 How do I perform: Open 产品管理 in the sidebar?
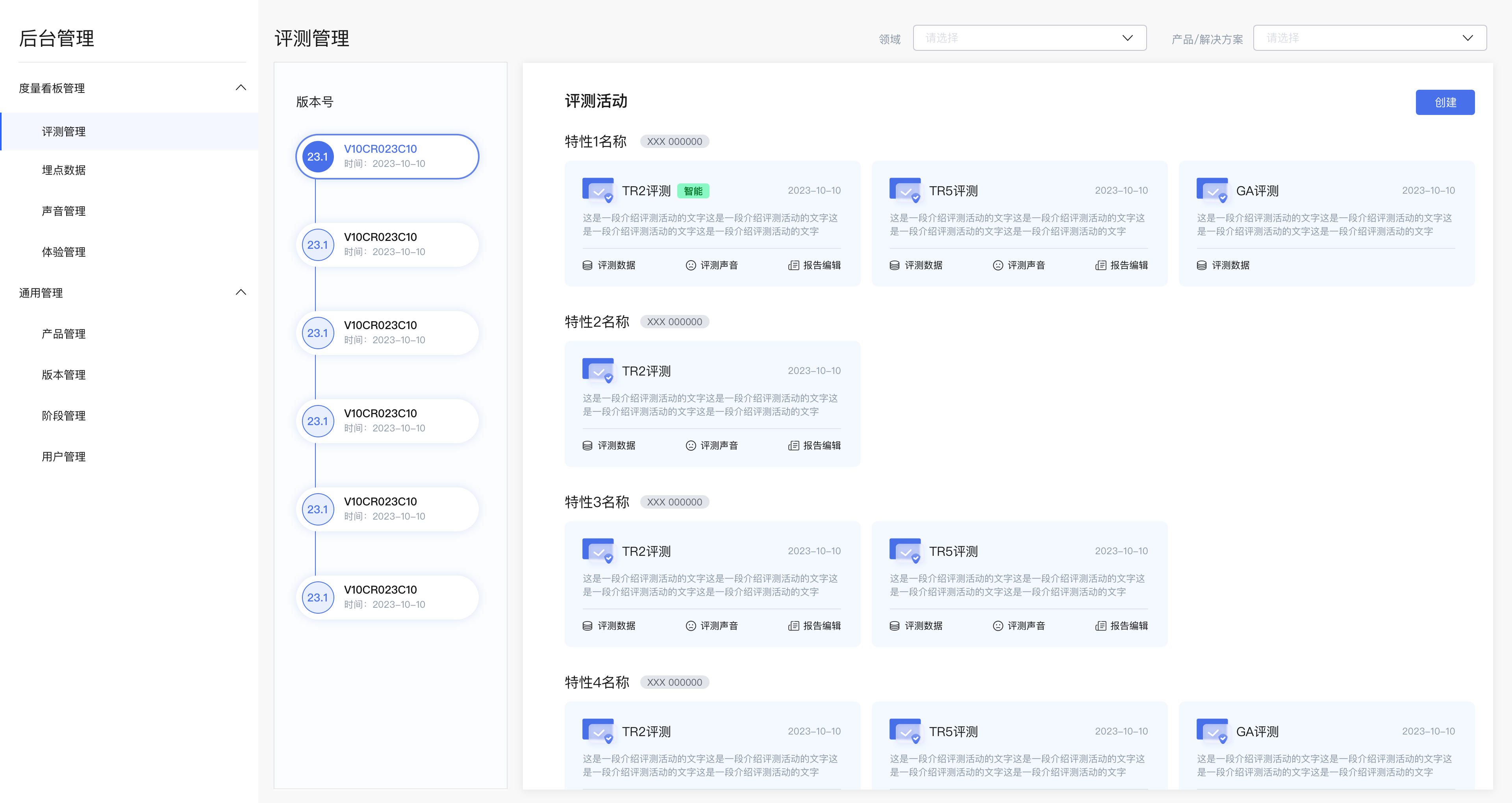pyautogui.click(x=63, y=334)
